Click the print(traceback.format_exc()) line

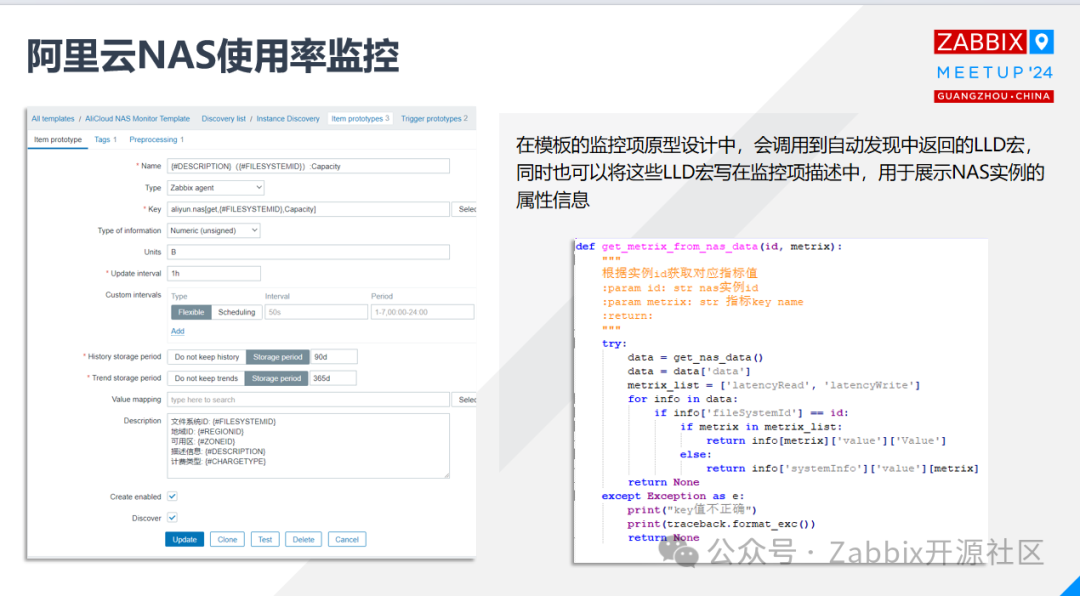[x=721, y=524]
